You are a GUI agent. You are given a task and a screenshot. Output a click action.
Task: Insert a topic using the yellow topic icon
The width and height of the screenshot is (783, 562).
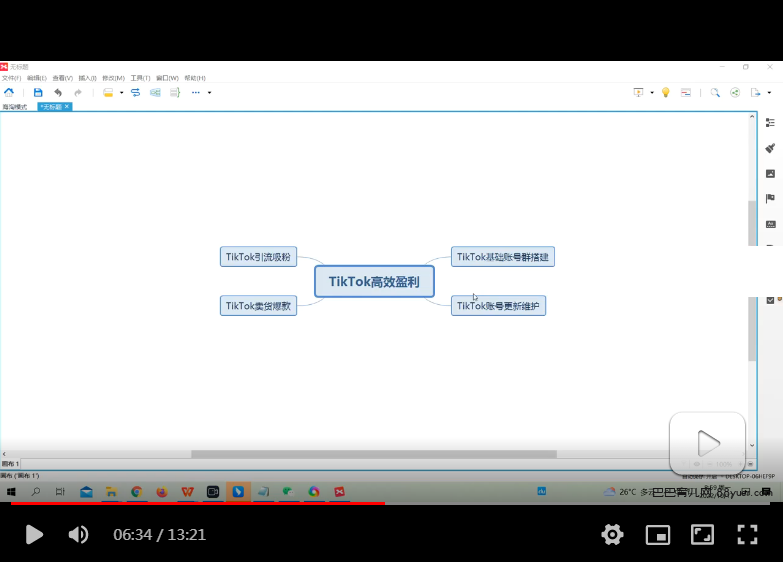[x=108, y=92]
